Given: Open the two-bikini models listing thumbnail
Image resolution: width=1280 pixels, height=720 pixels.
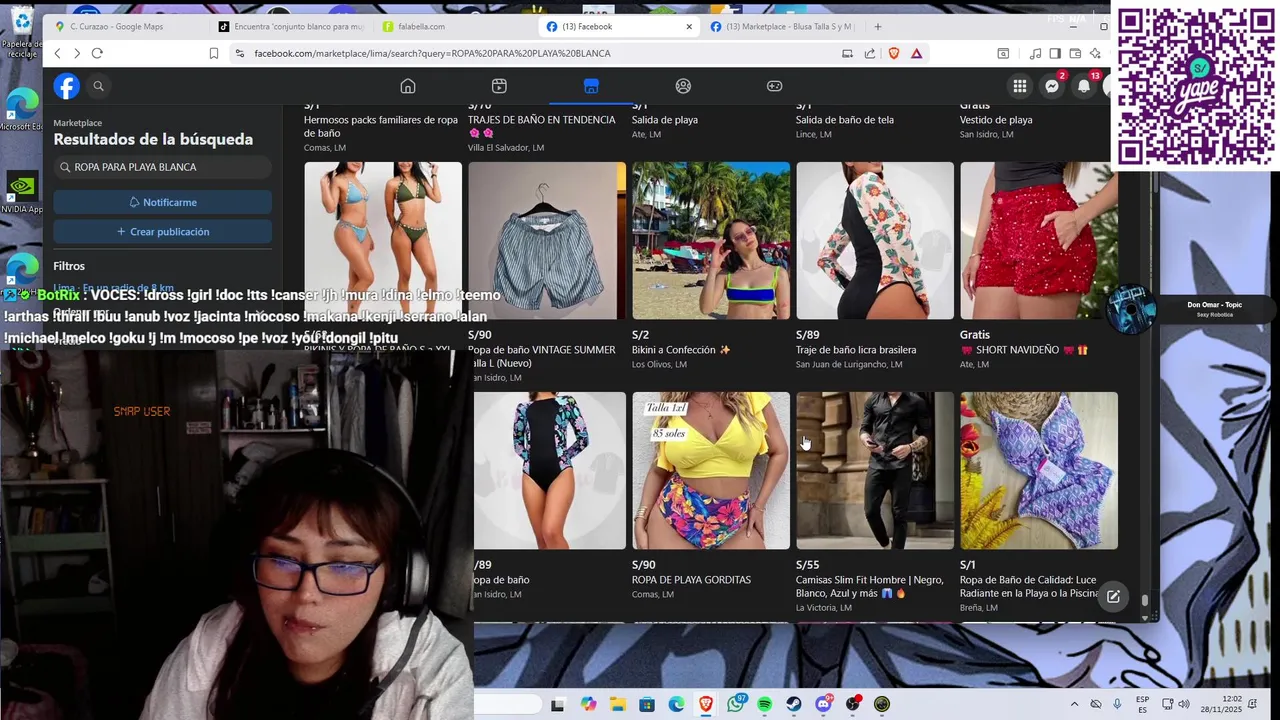Looking at the screenshot, I should (x=383, y=240).
